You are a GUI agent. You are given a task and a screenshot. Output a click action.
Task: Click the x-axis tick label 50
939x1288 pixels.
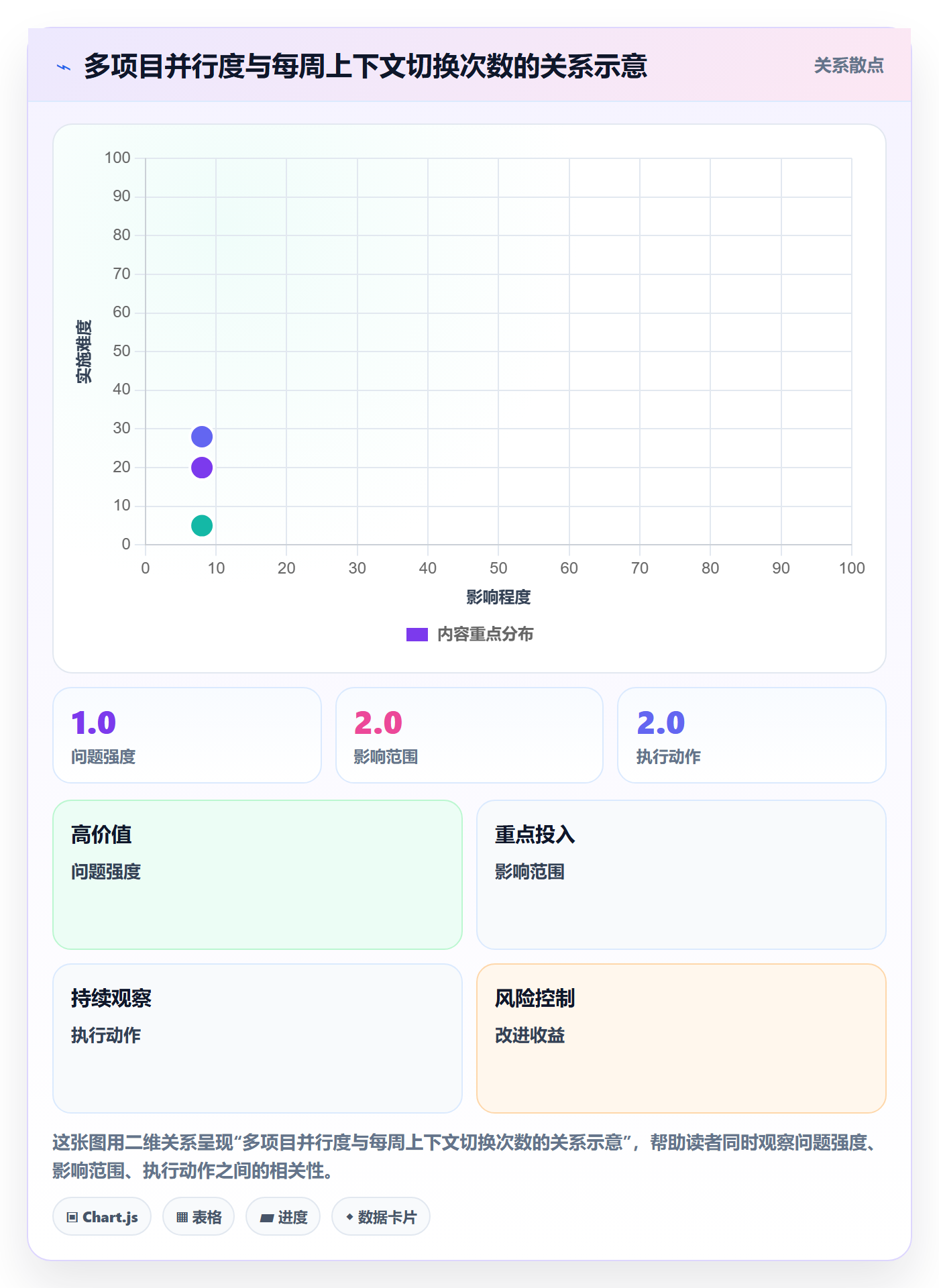[x=498, y=568]
